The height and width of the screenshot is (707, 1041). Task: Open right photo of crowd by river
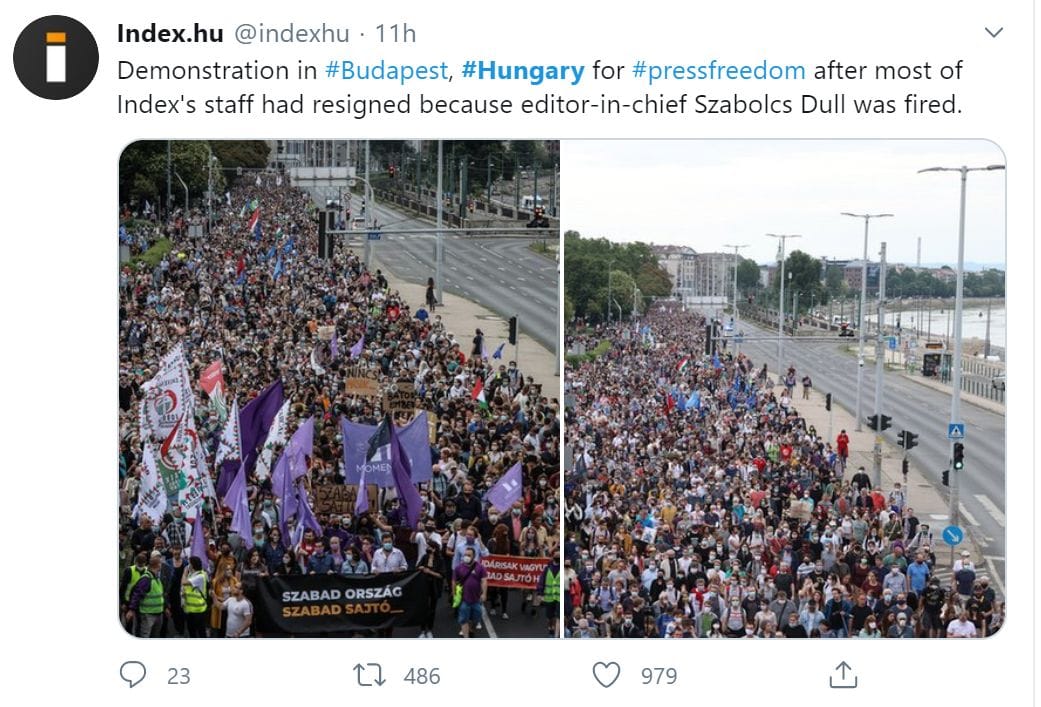[784, 388]
